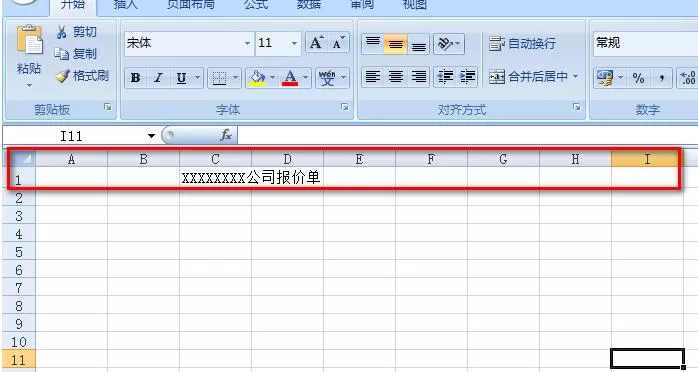698x372 pixels.
Task: Open underline style dropdown arrow
Action: tap(197, 78)
